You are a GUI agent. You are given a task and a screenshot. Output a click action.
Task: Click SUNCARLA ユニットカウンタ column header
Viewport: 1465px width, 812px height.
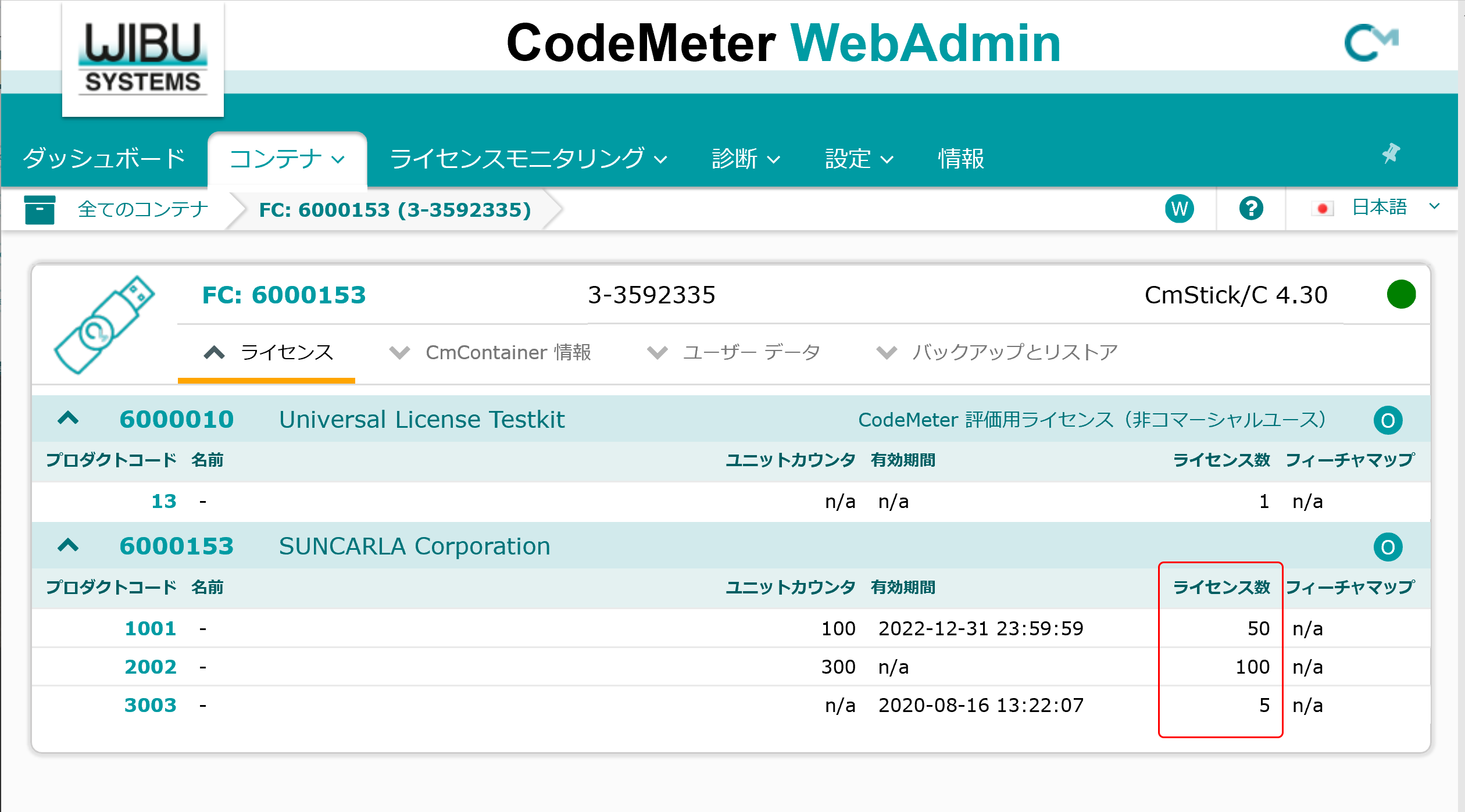791,587
